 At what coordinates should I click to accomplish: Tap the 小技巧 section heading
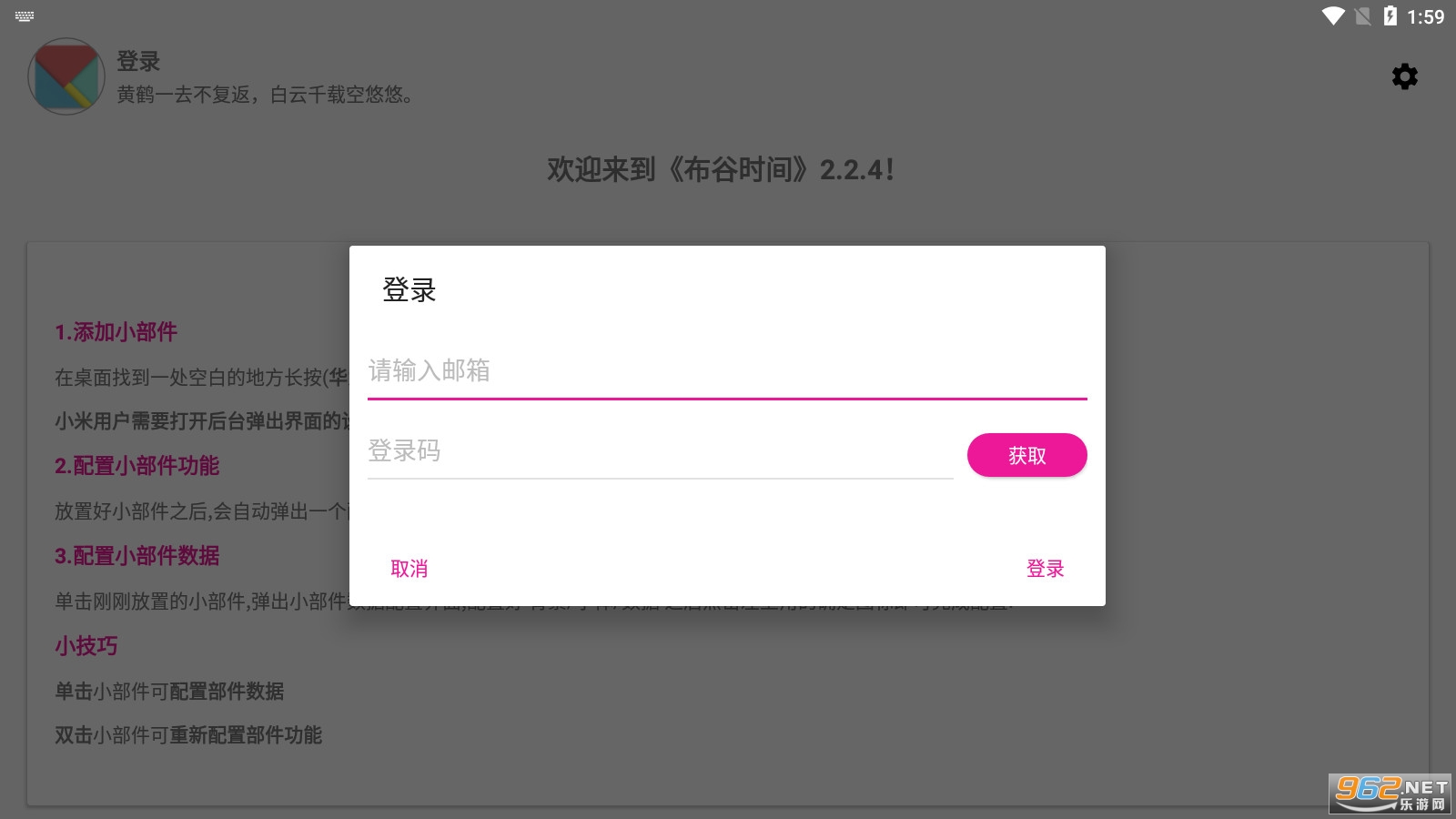pos(86,646)
